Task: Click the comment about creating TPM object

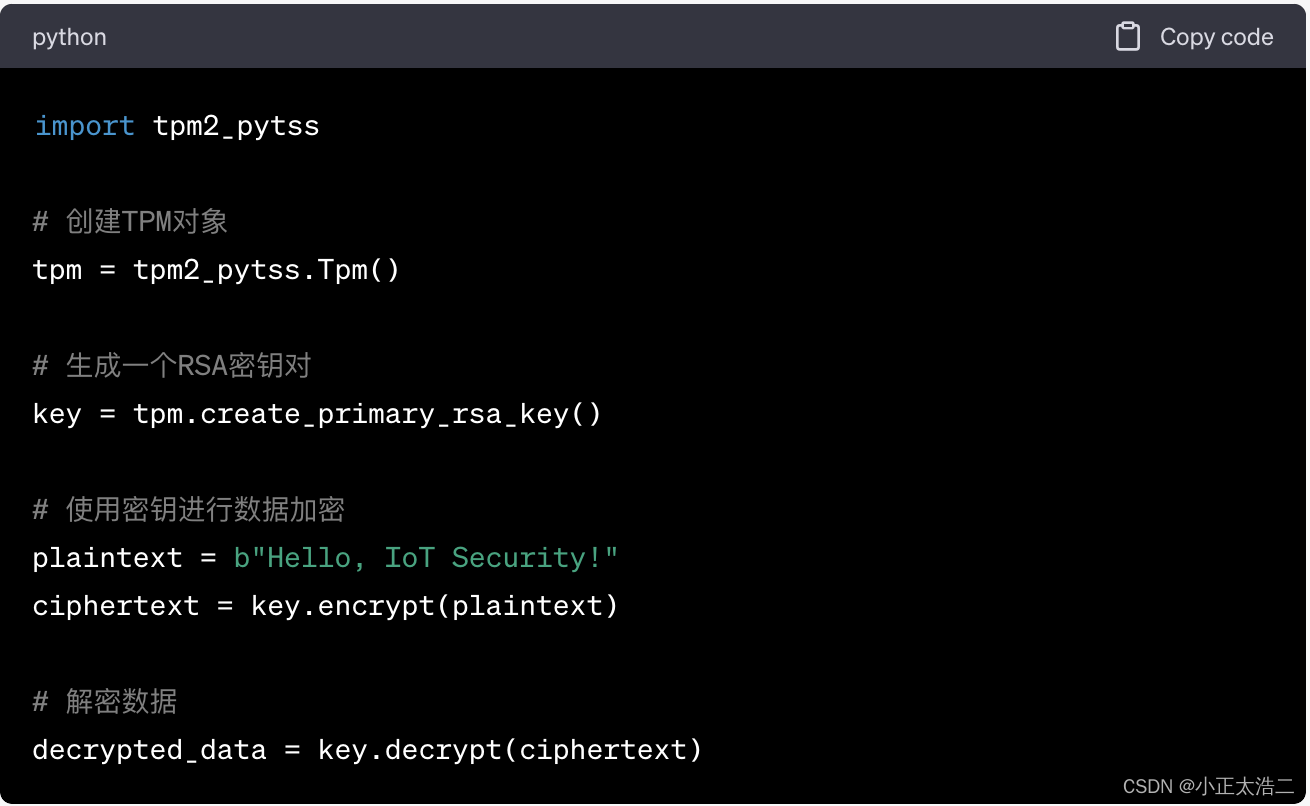Action: coord(130,221)
